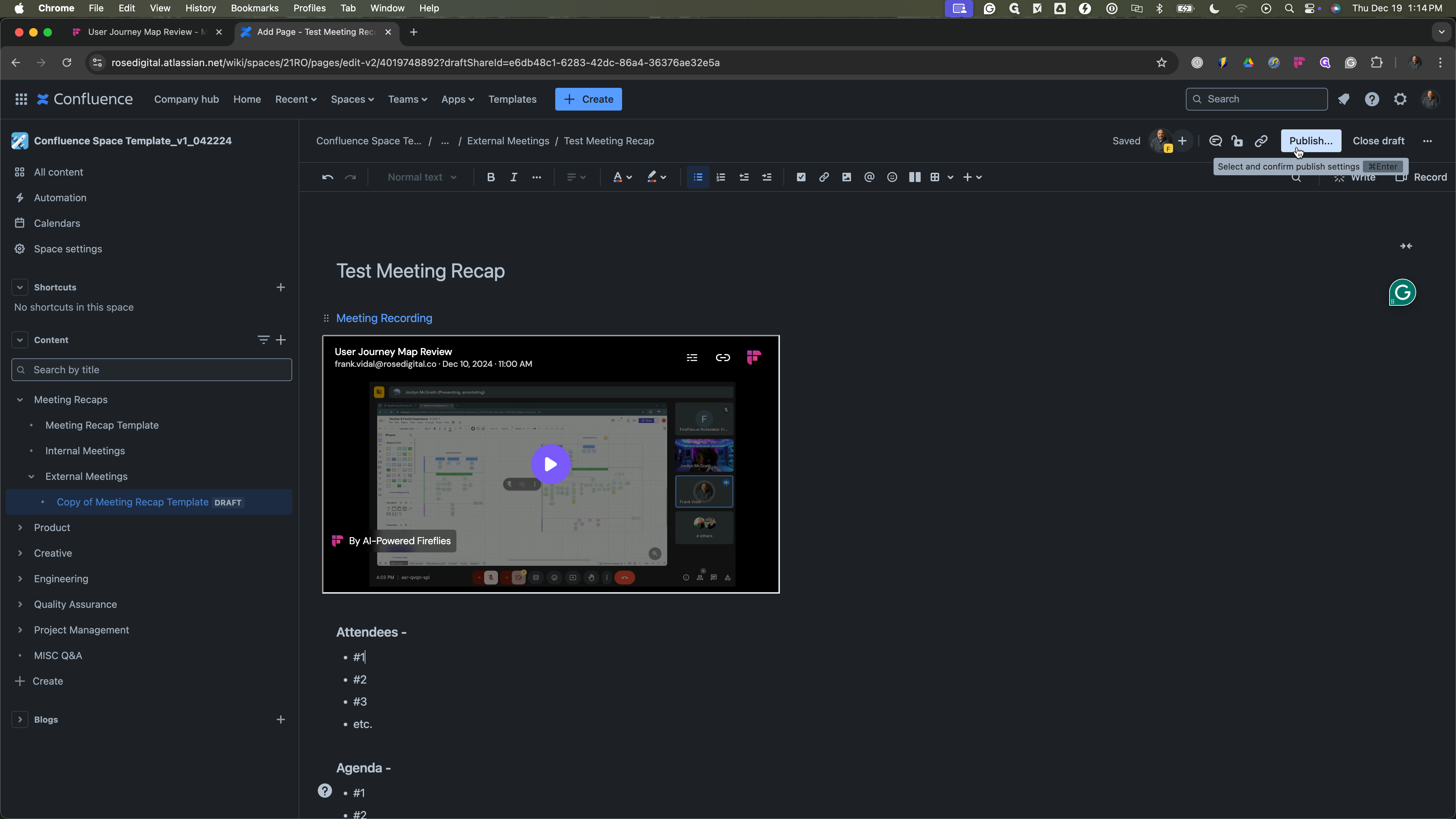
Task: Open the text alignment dropdown
Action: pyautogui.click(x=576, y=177)
